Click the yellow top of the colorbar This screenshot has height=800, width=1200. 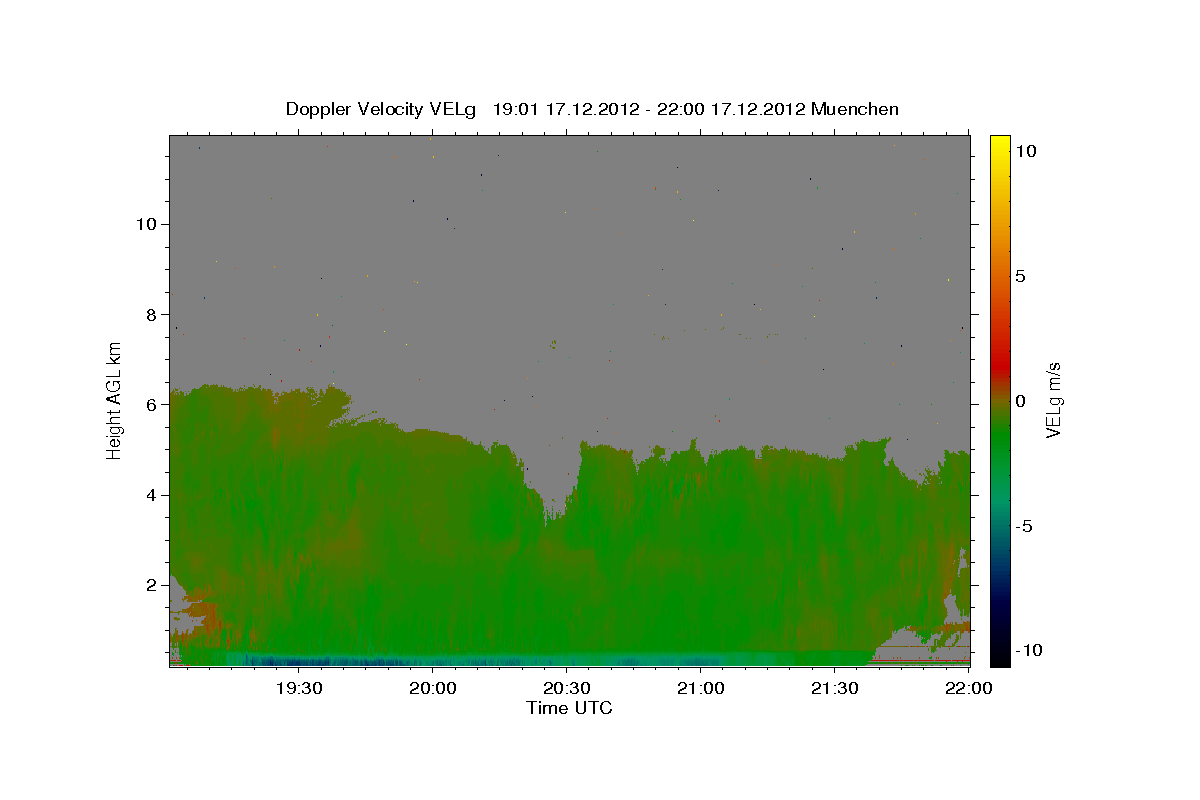point(1000,145)
